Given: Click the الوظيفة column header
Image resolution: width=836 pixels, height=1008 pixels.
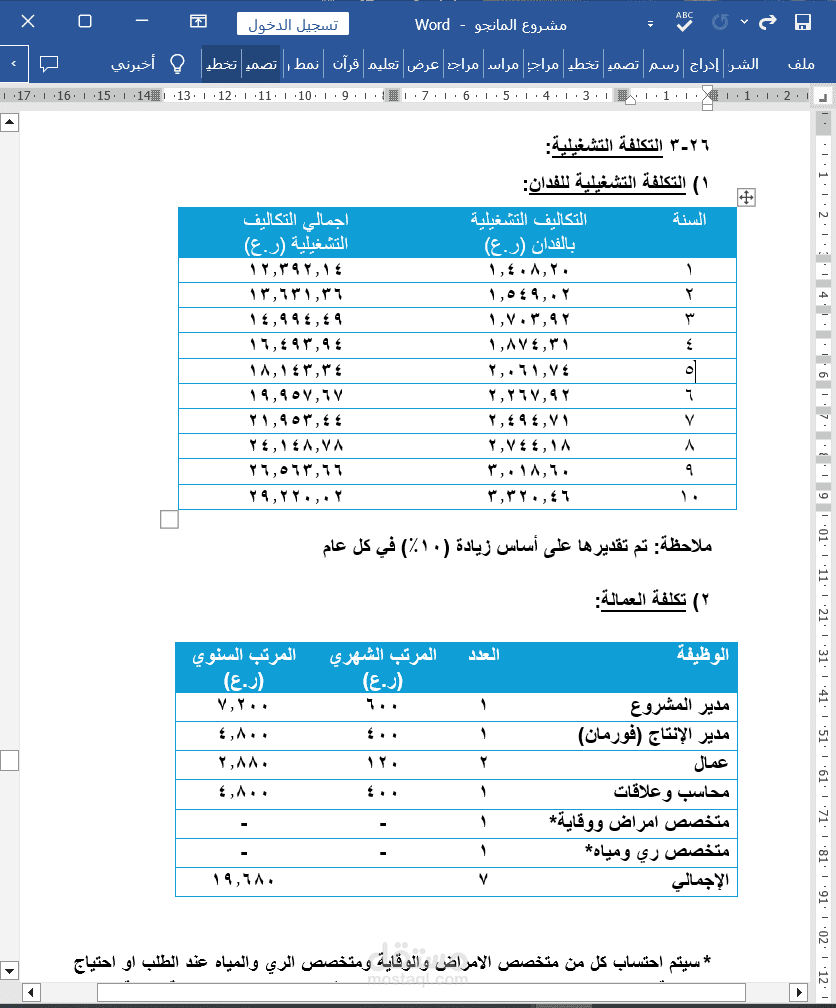Looking at the screenshot, I should [x=702, y=654].
